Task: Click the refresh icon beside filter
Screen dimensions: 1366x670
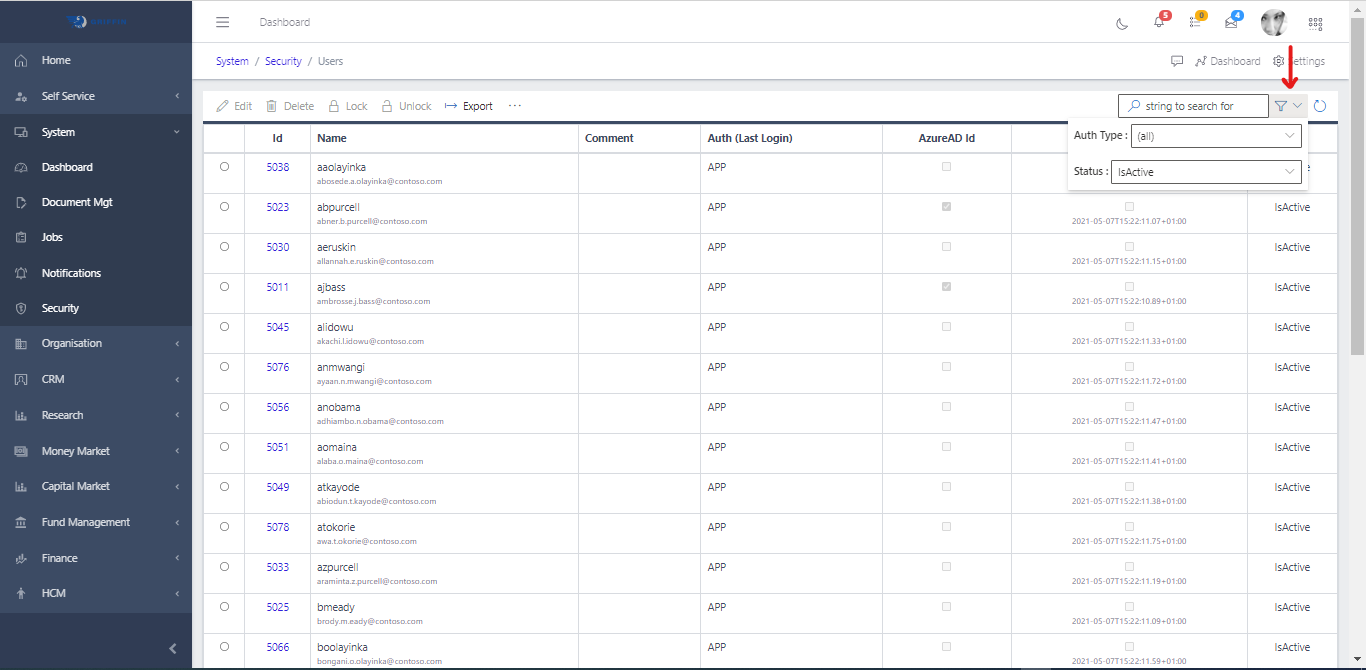Action: tap(1320, 106)
